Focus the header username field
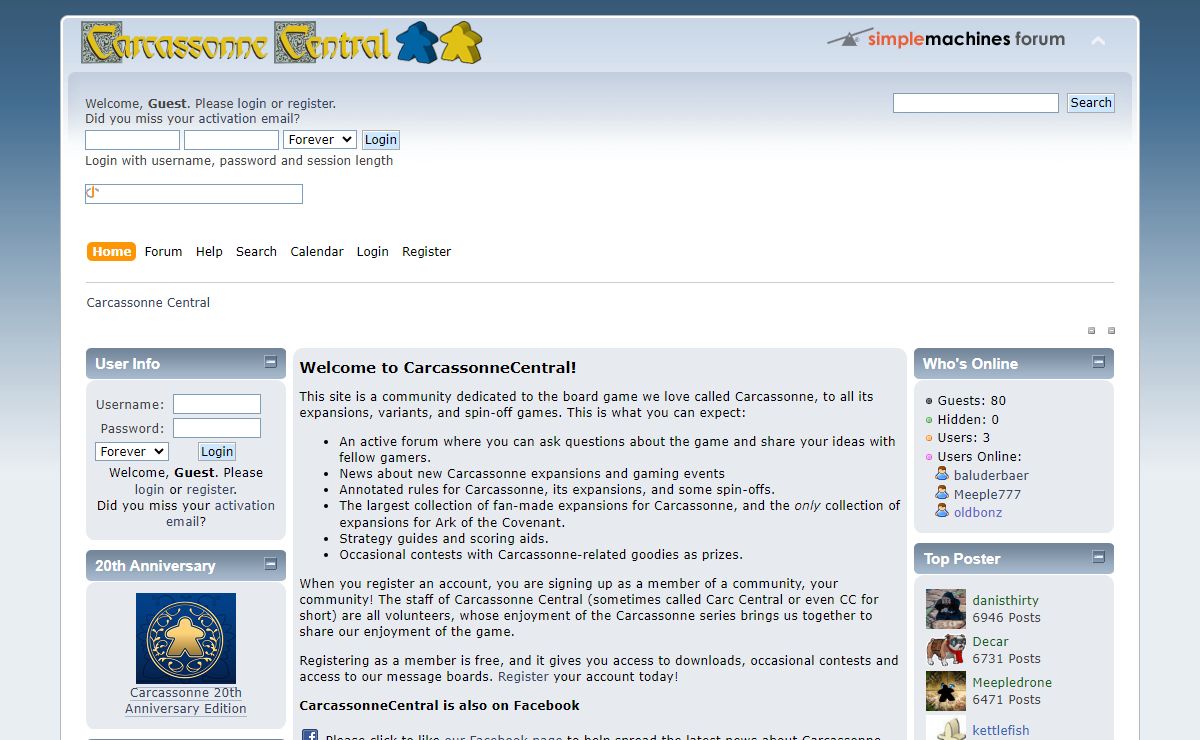The height and width of the screenshot is (740, 1200). point(132,140)
